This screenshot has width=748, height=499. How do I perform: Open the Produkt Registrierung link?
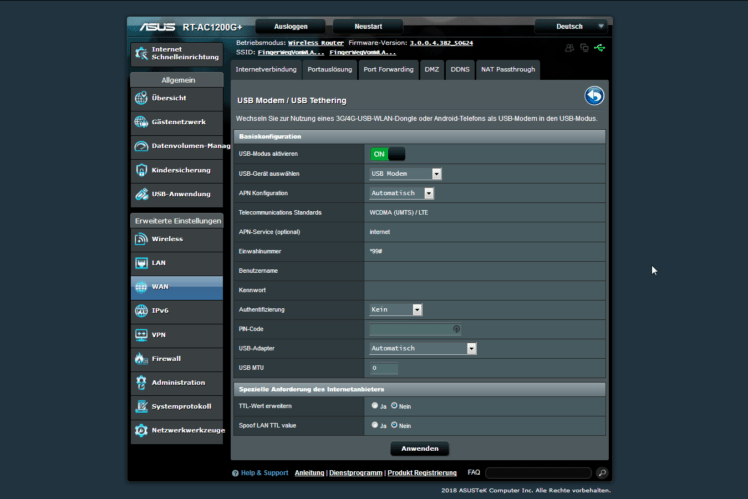coord(422,473)
